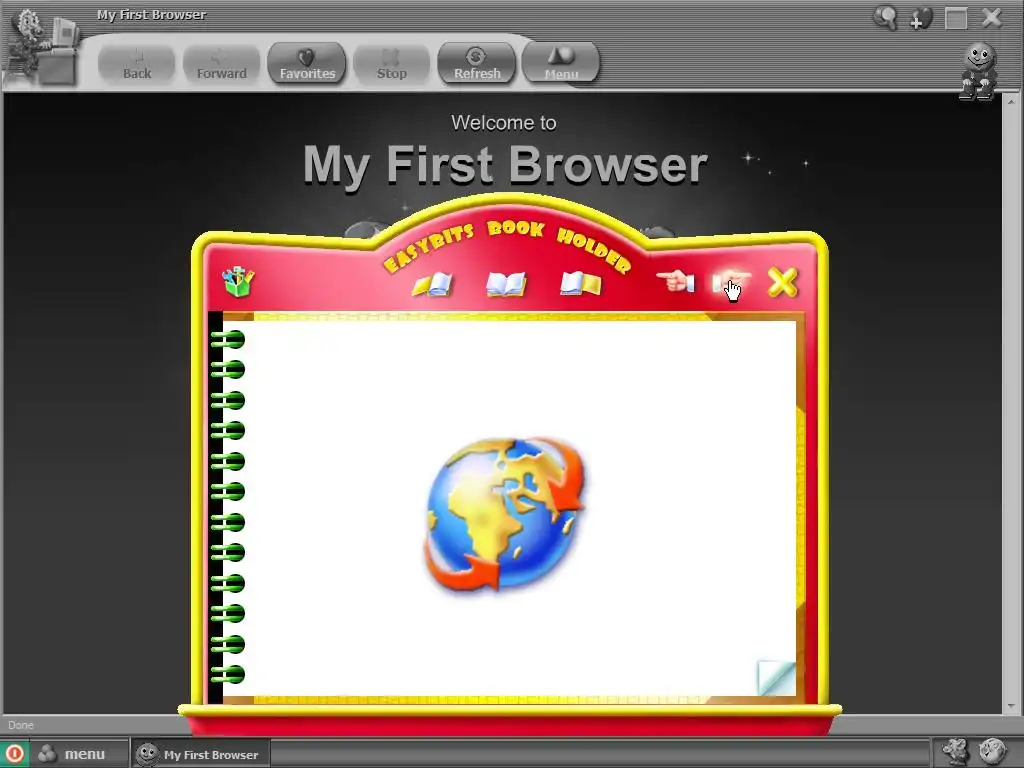Image resolution: width=1024 pixels, height=768 pixels.
Task: Open the browser Menu button
Action: [561, 64]
